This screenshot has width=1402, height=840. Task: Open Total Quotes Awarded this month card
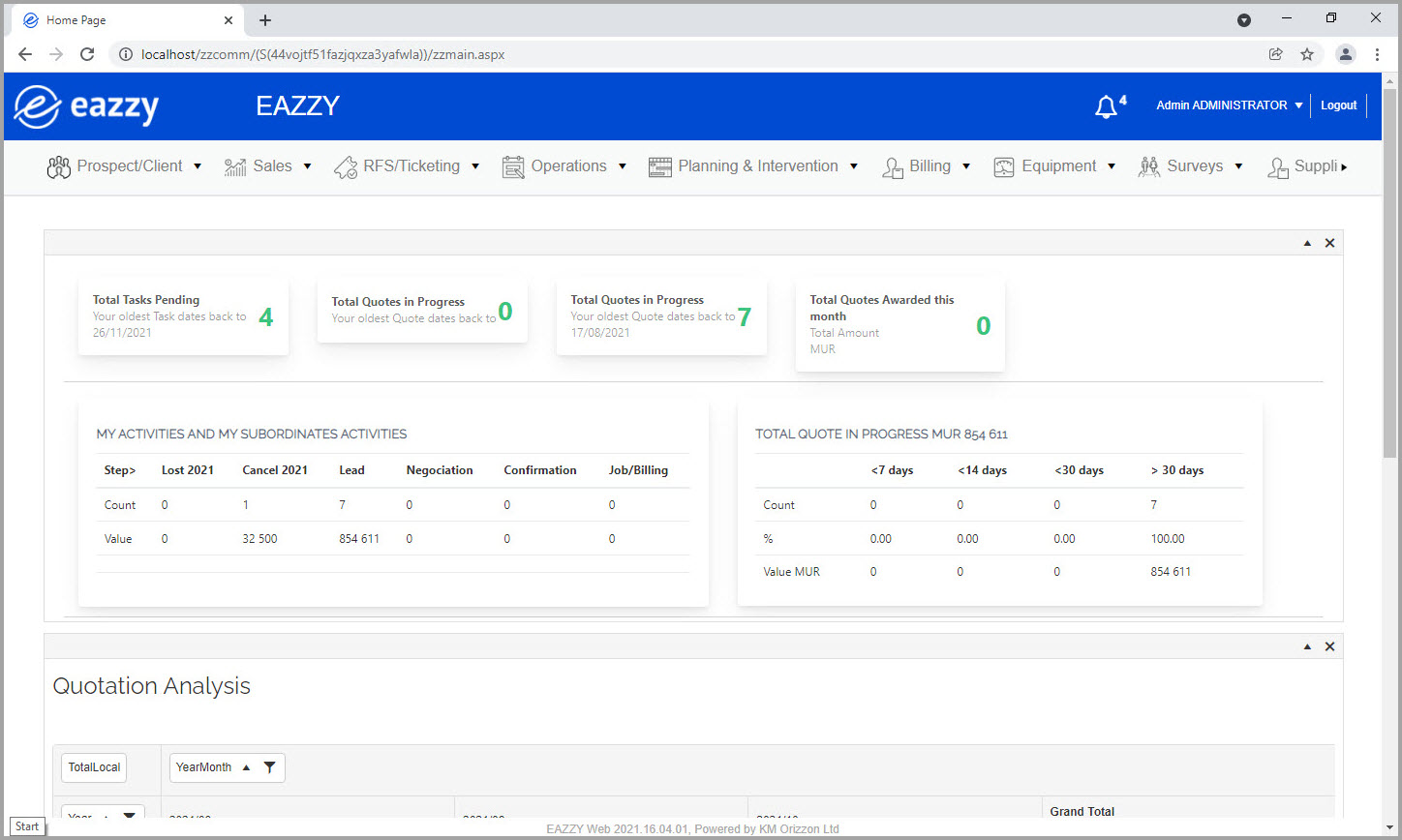pos(900,324)
